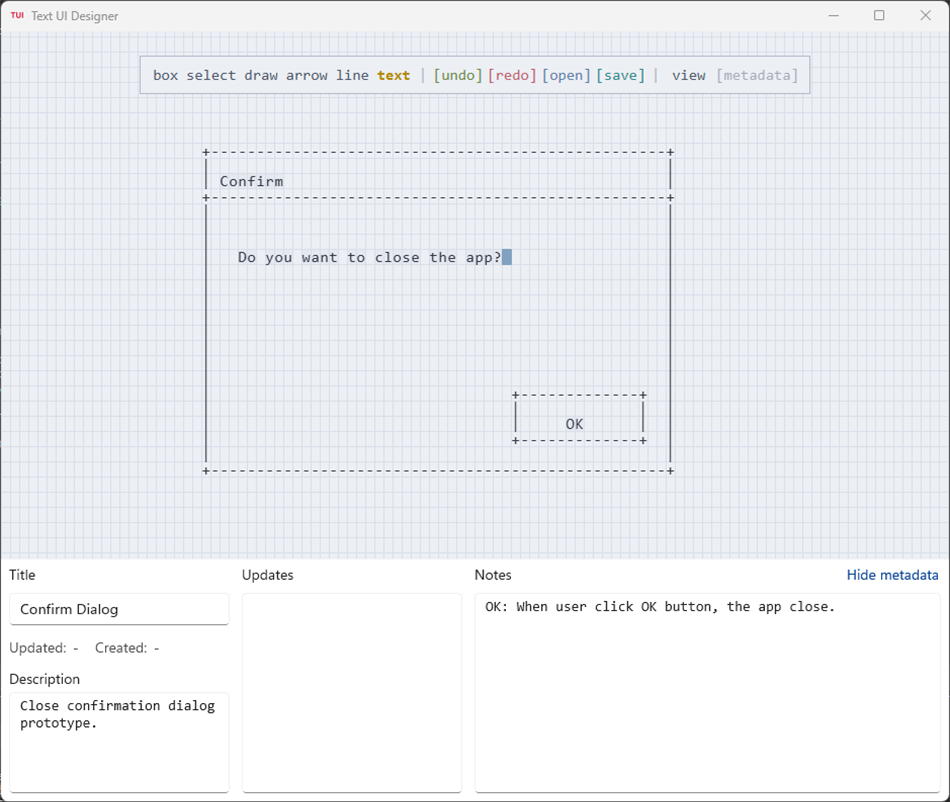Activate the draw tool
Viewport: 950px width, 802px height.
[261, 76]
